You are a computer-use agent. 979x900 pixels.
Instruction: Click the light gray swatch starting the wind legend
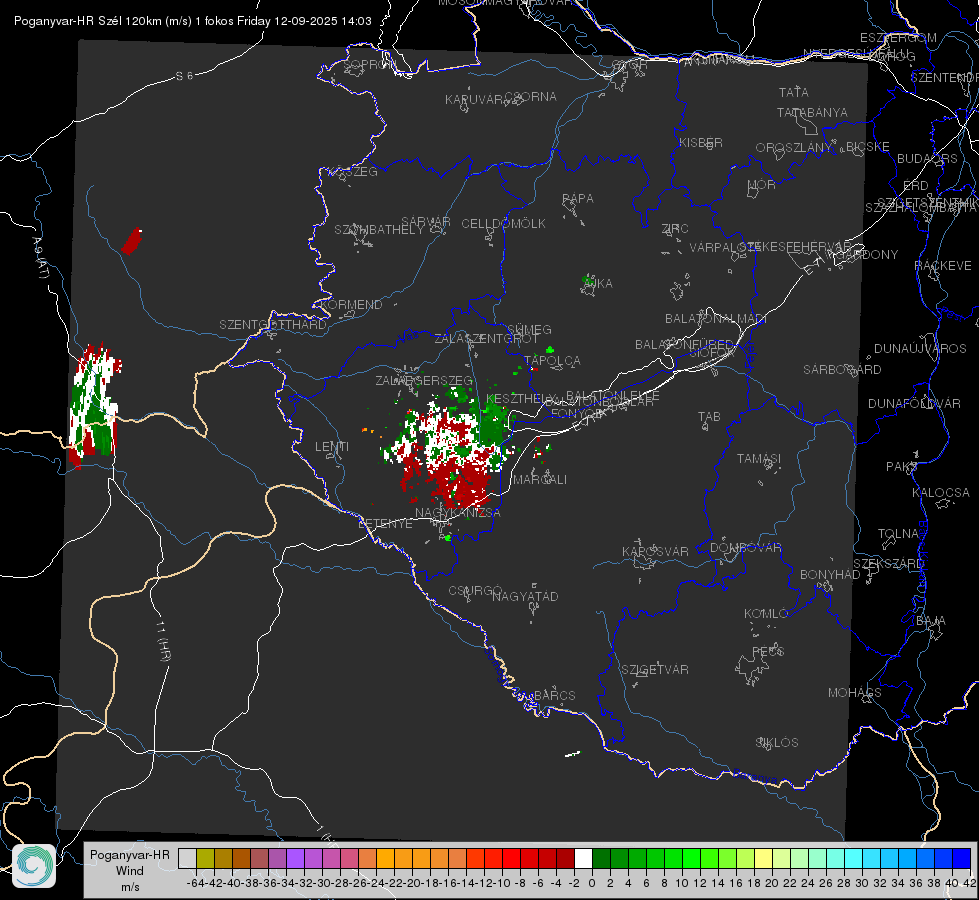tap(187, 858)
